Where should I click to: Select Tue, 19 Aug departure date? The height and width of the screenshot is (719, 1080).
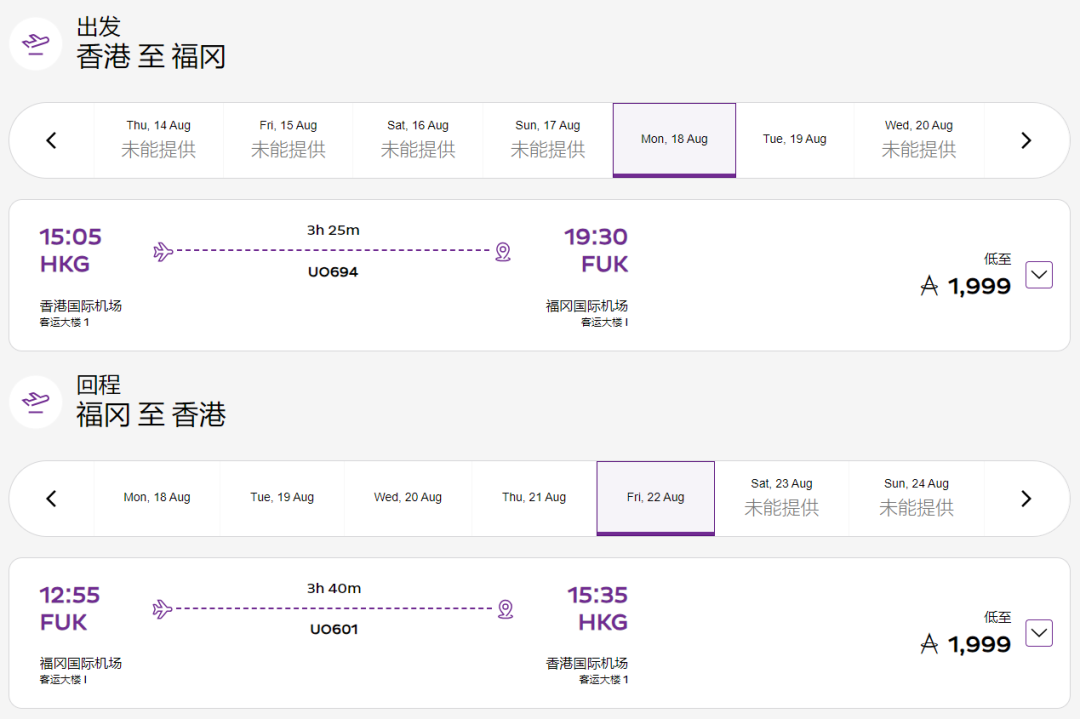click(x=794, y=140)
